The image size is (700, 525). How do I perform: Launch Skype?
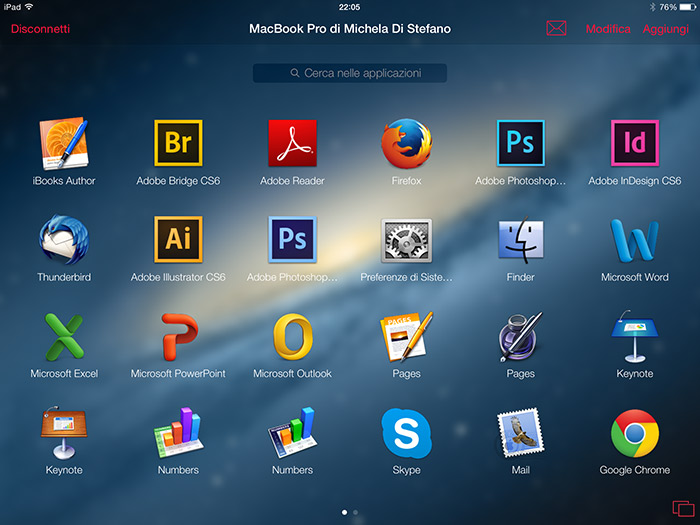[407, 433]
